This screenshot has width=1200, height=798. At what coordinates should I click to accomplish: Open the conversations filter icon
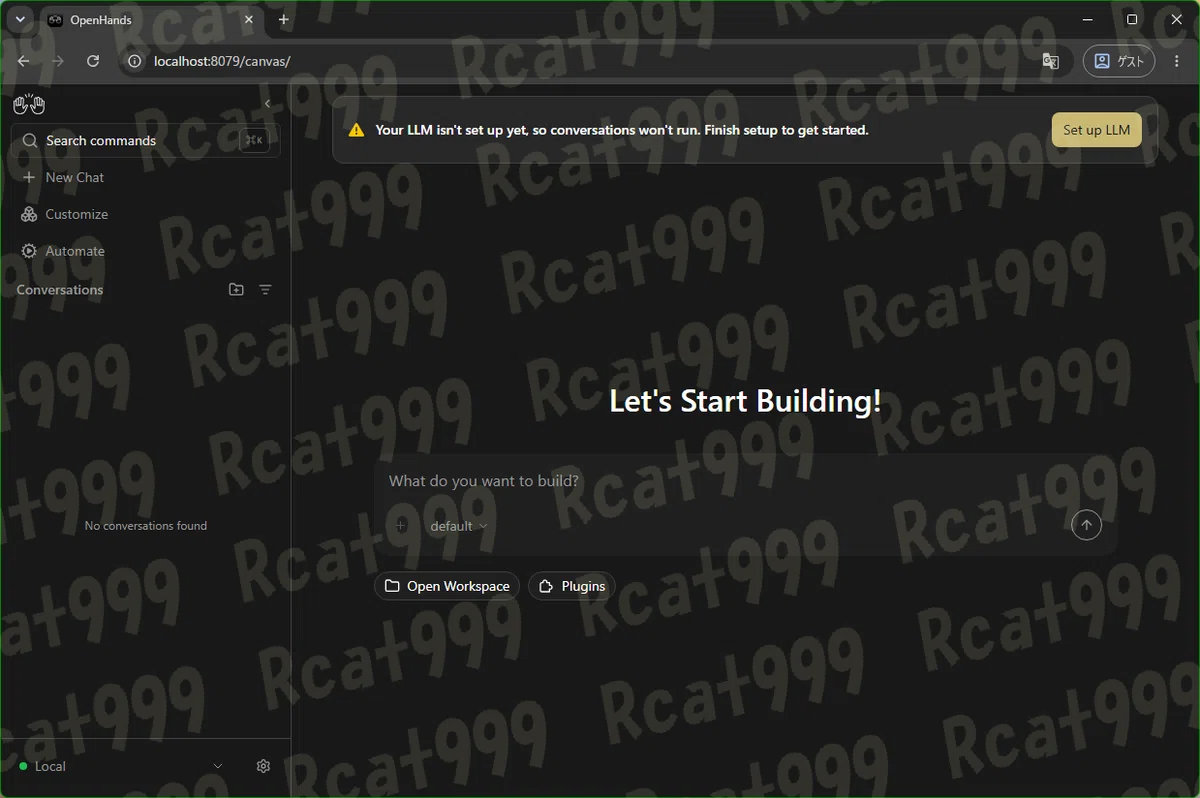(265, 290)
